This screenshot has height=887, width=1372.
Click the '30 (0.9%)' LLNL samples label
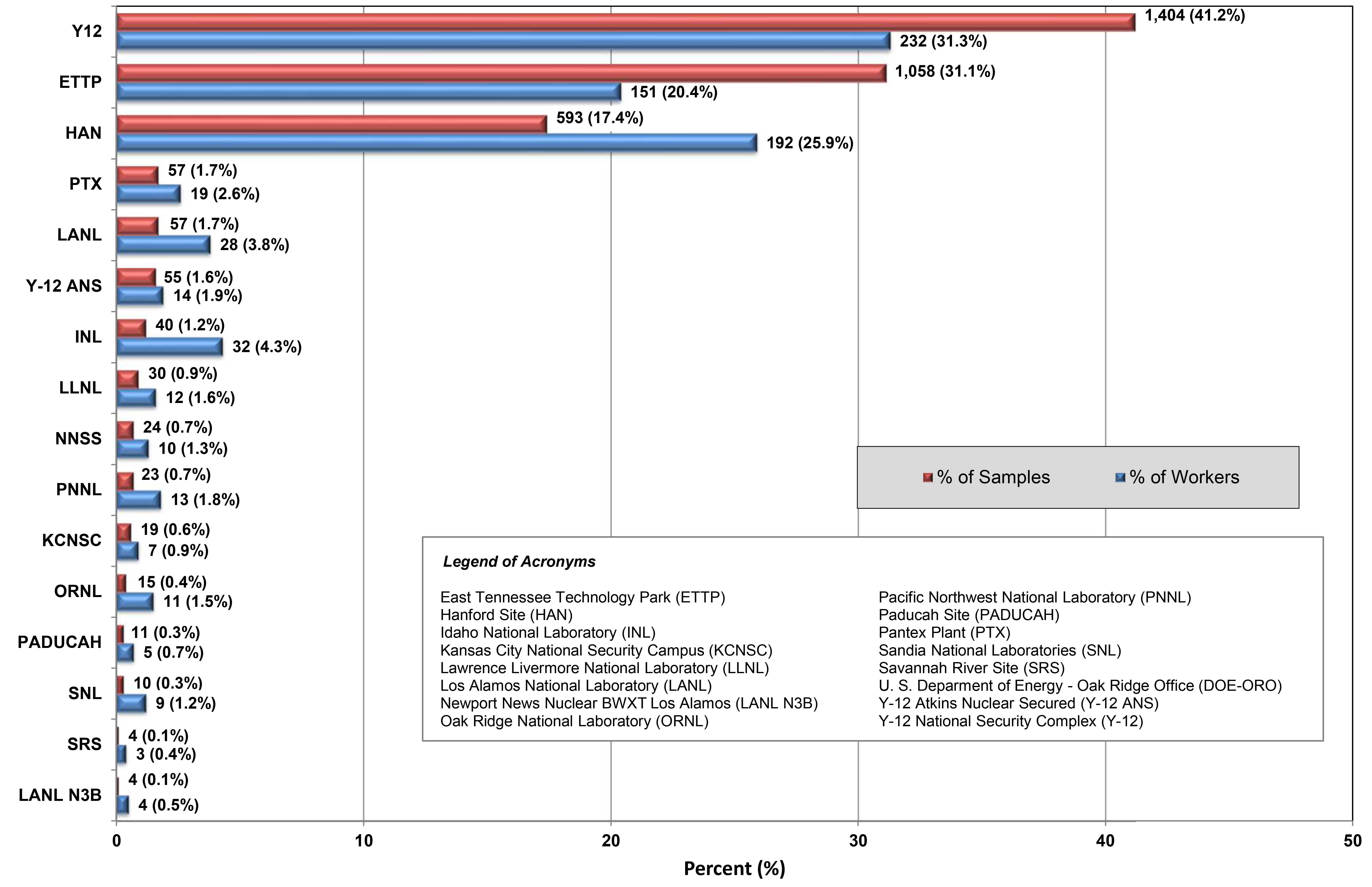click(183, 374)
